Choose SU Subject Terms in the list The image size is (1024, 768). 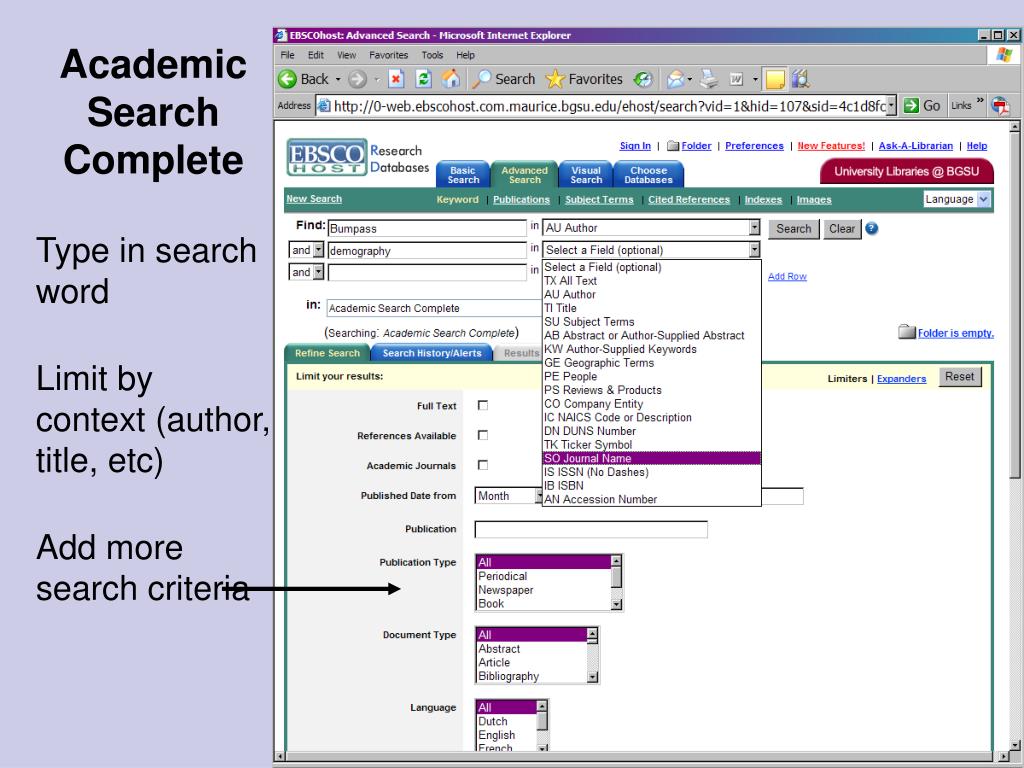(x=589, y=322)
